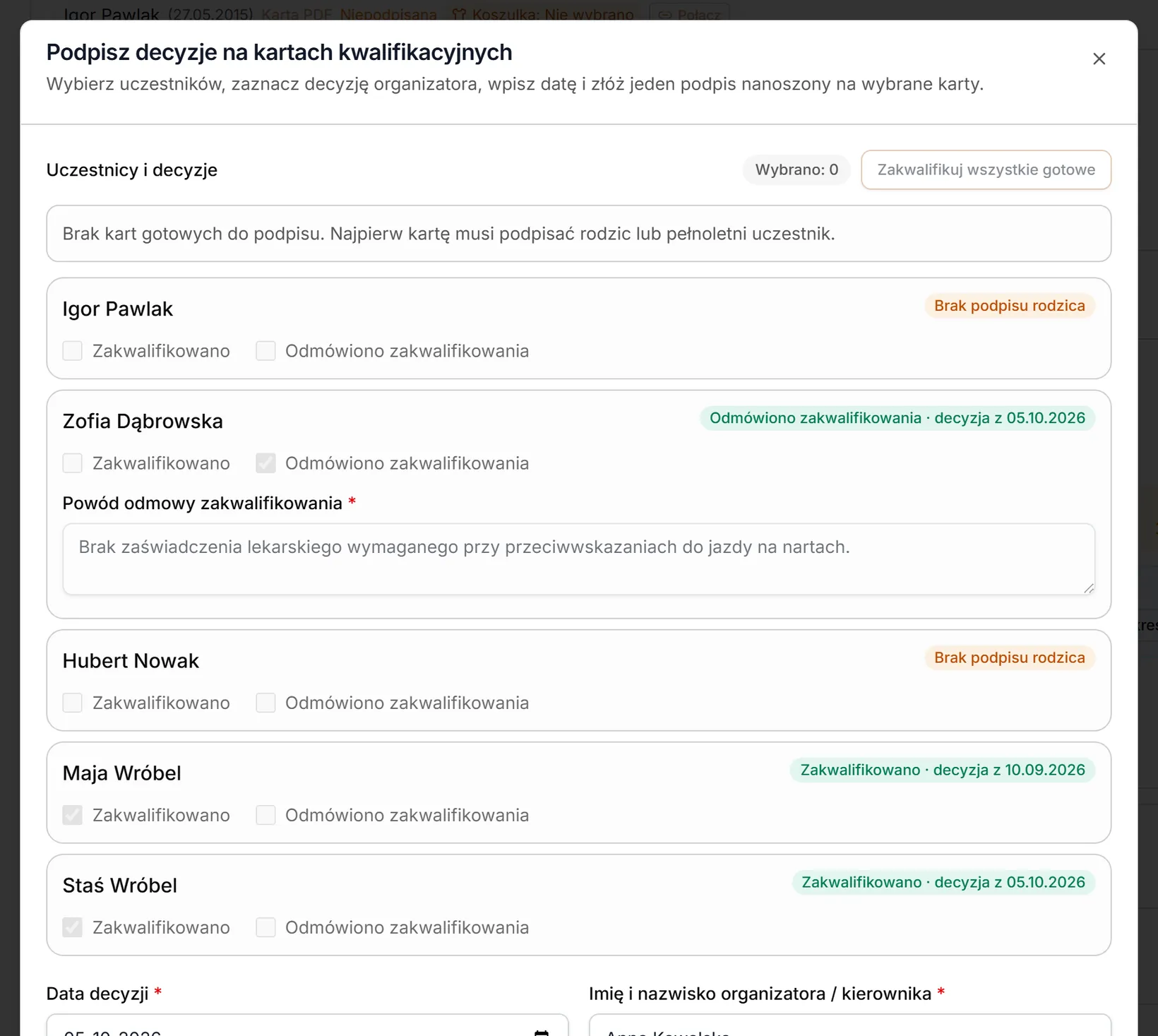Check Odmówiono zakwalifikowania for Maja Wróbel

pos(265,815)
